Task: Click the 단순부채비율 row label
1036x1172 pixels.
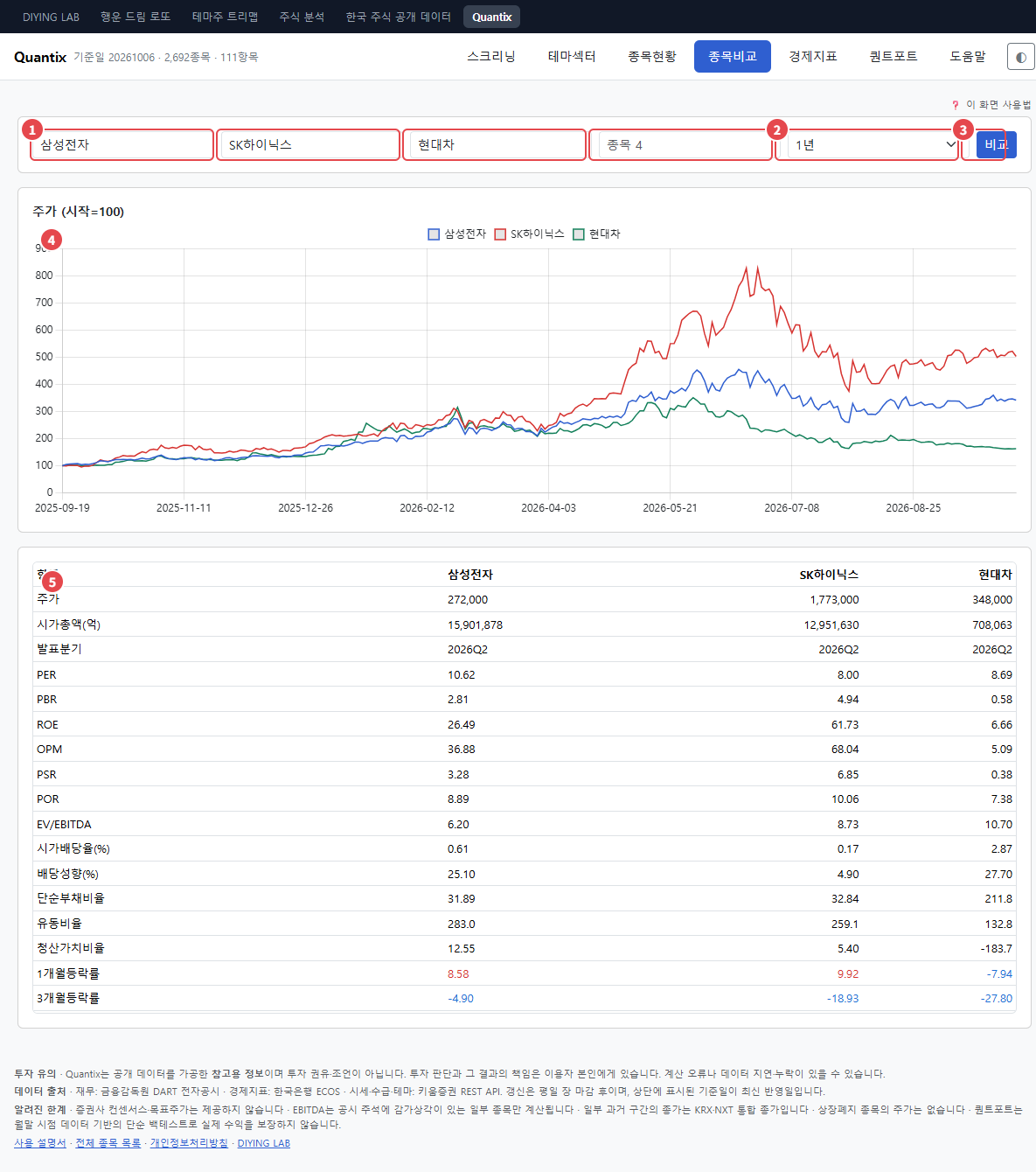Action: coord(71,898)
